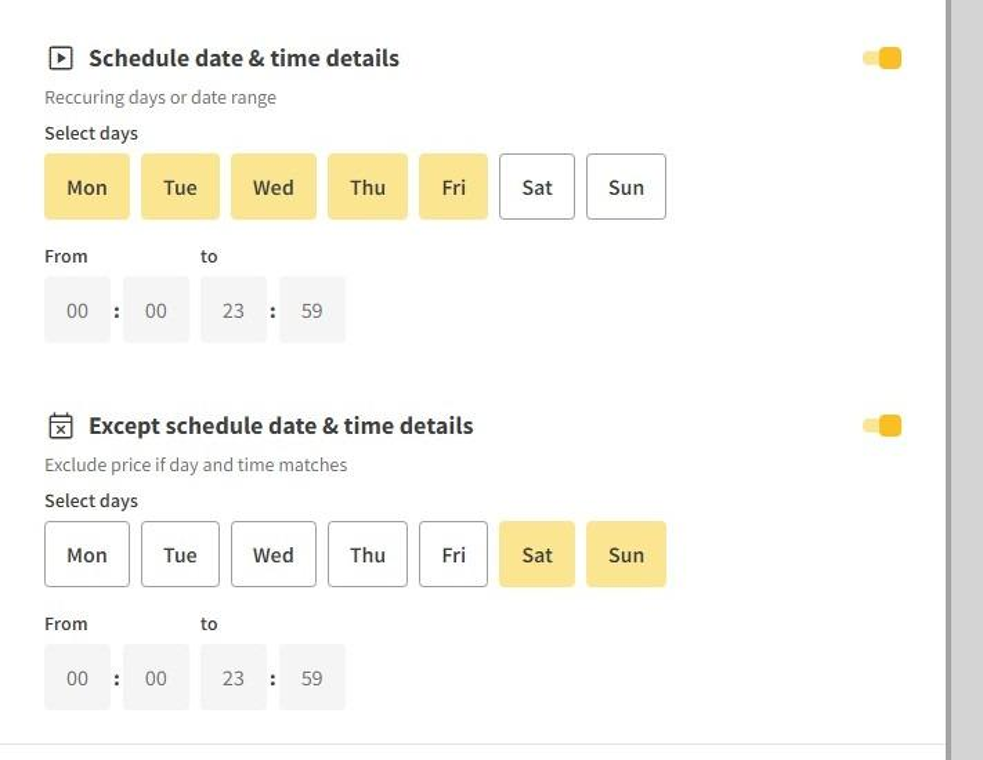Select Fri in Except schedule days
Viewport: 983px width, 760px height.
[453, 554]
